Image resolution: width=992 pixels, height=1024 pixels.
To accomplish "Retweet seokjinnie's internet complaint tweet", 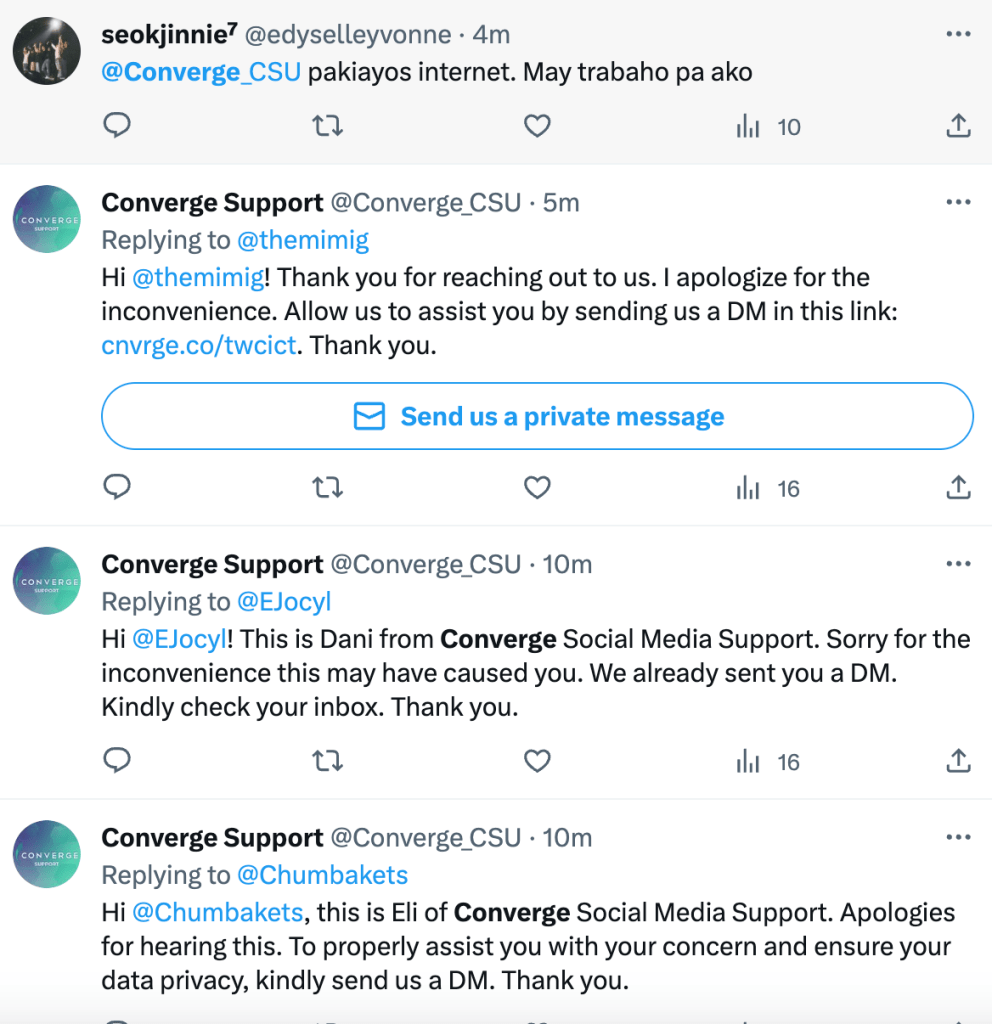I will click(327, 126).
